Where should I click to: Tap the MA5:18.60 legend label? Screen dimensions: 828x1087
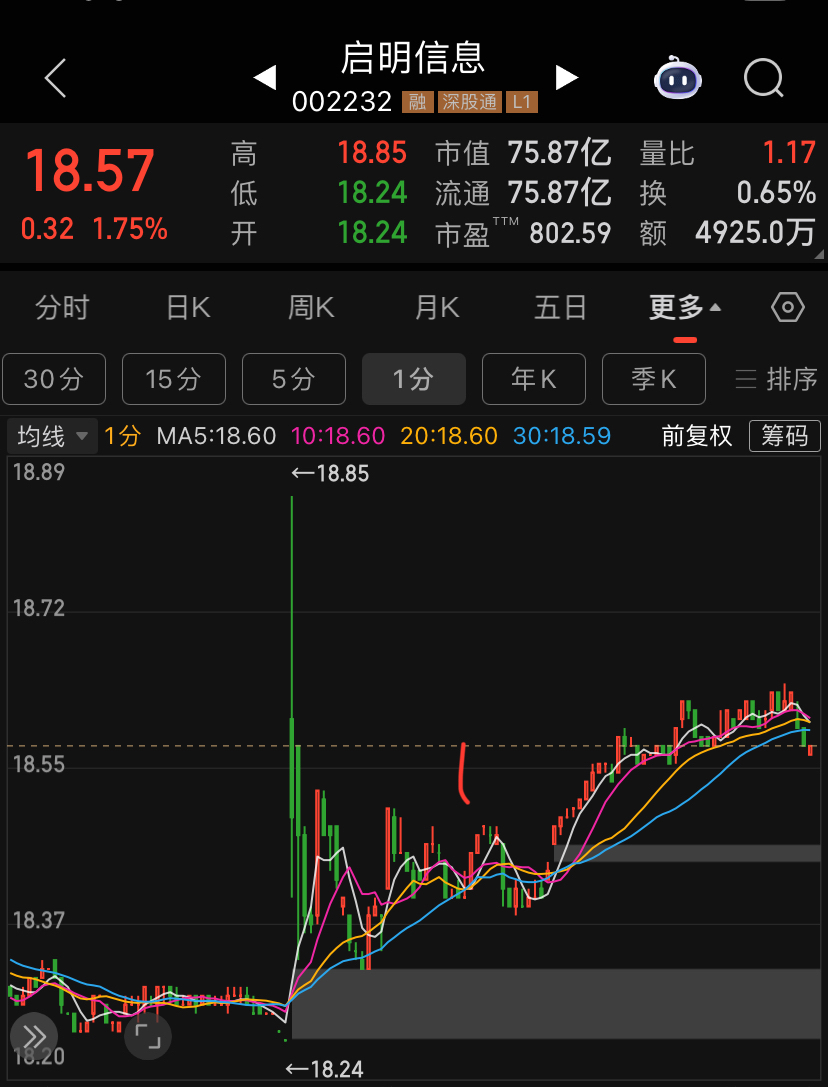click(216, 436)
